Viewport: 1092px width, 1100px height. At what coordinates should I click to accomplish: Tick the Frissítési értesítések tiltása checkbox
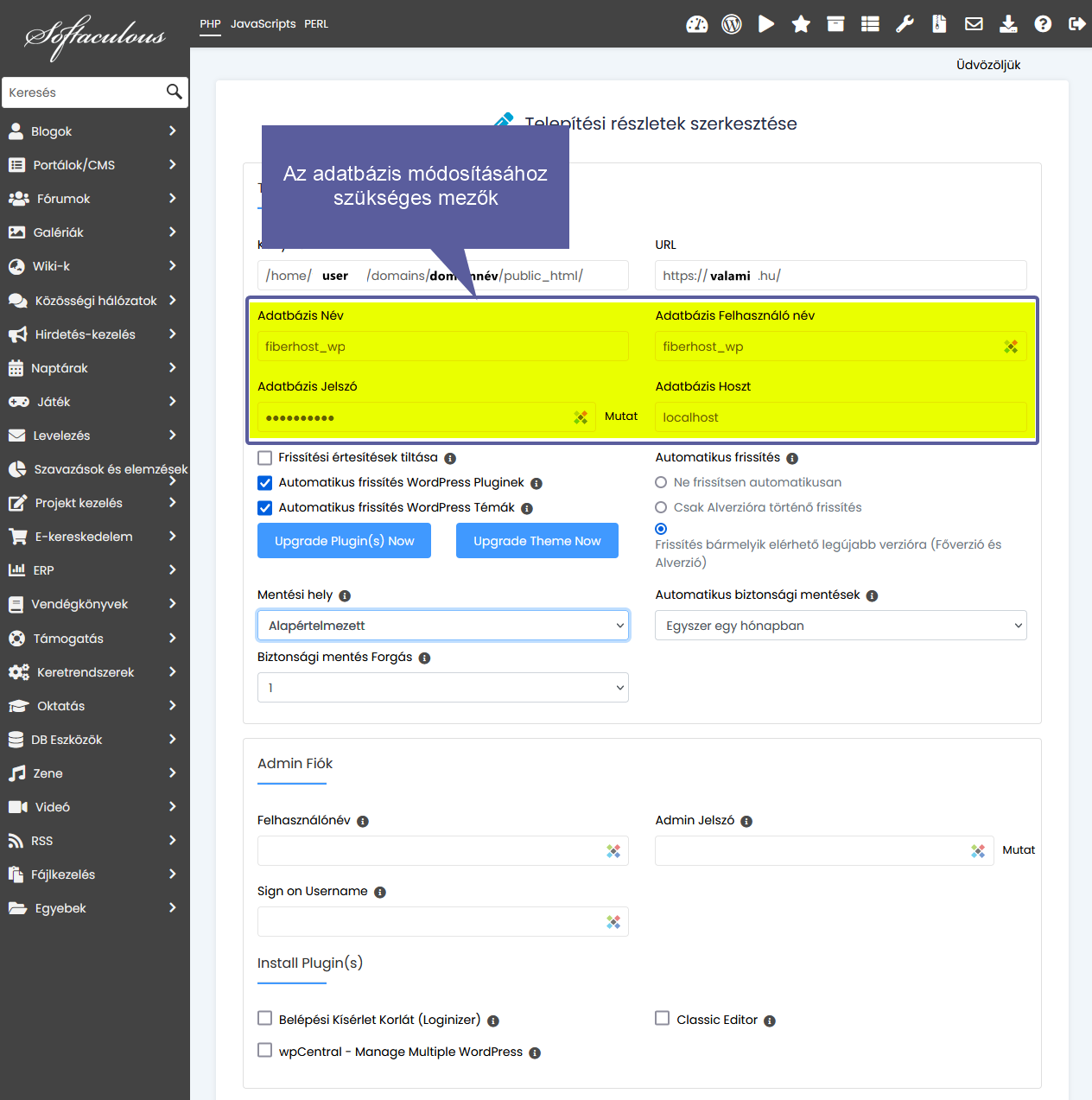[264, 458]
